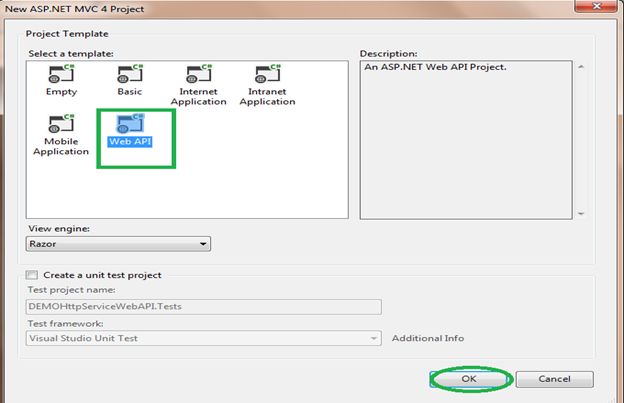Click the 'An ASP.NET Web API Project.' description text

tap(435, 67)
